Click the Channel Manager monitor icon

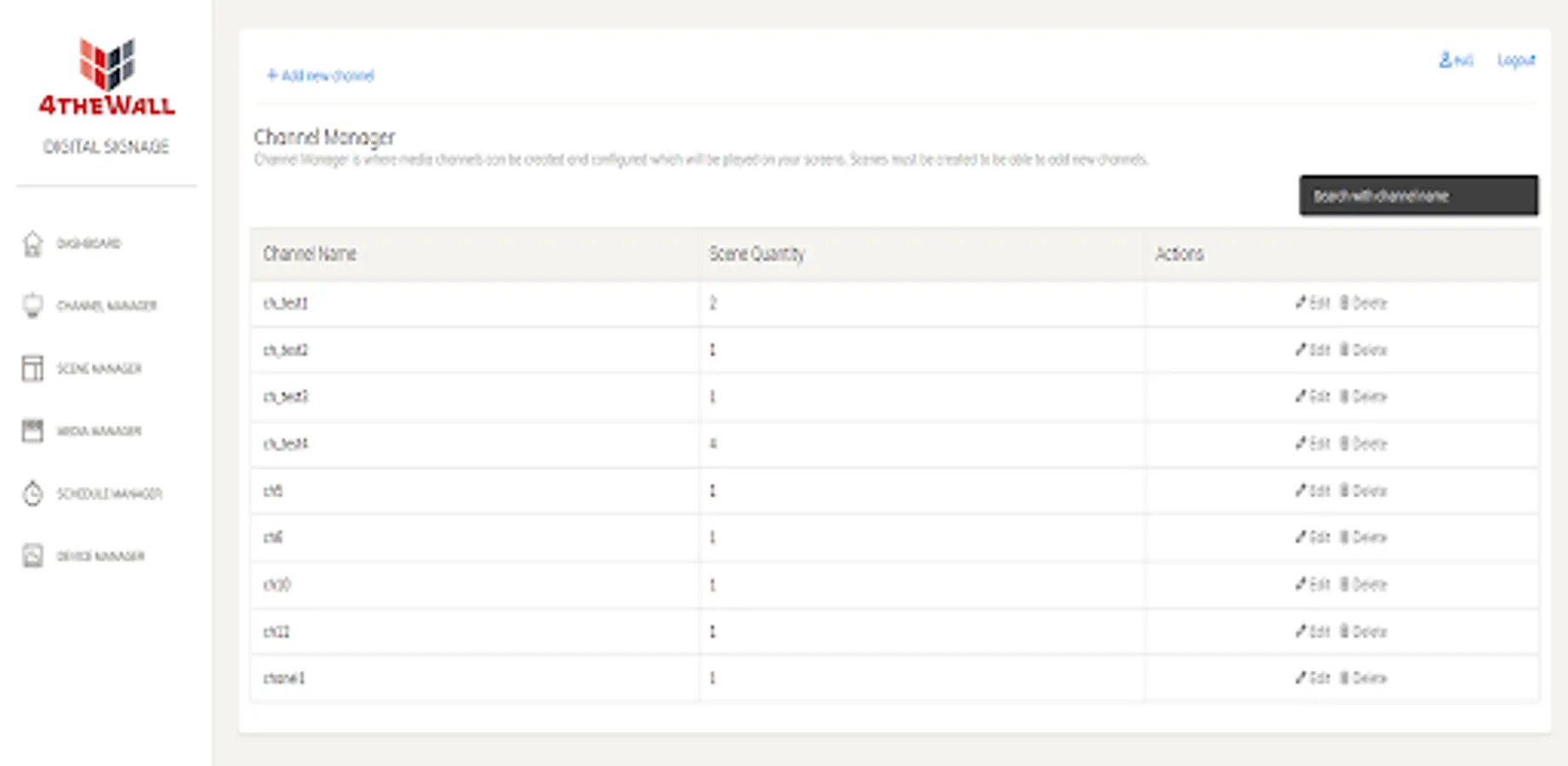click(x=32, y=306)
